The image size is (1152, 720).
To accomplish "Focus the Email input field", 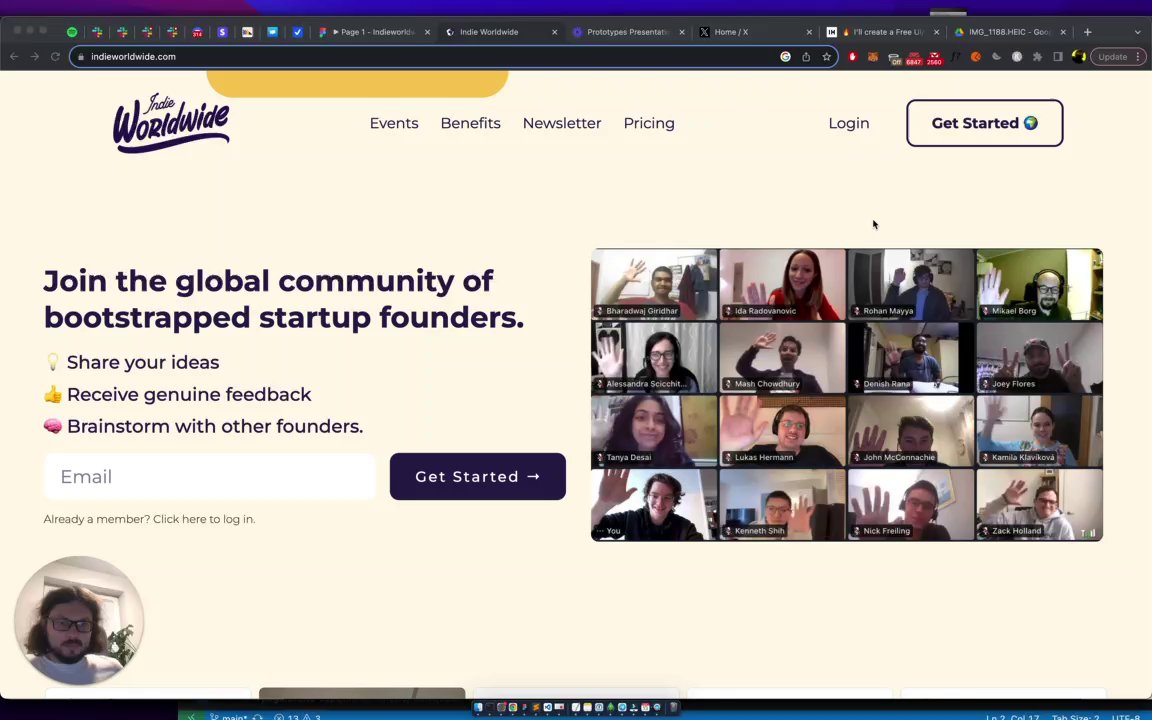I will click(x=210, y=477).
